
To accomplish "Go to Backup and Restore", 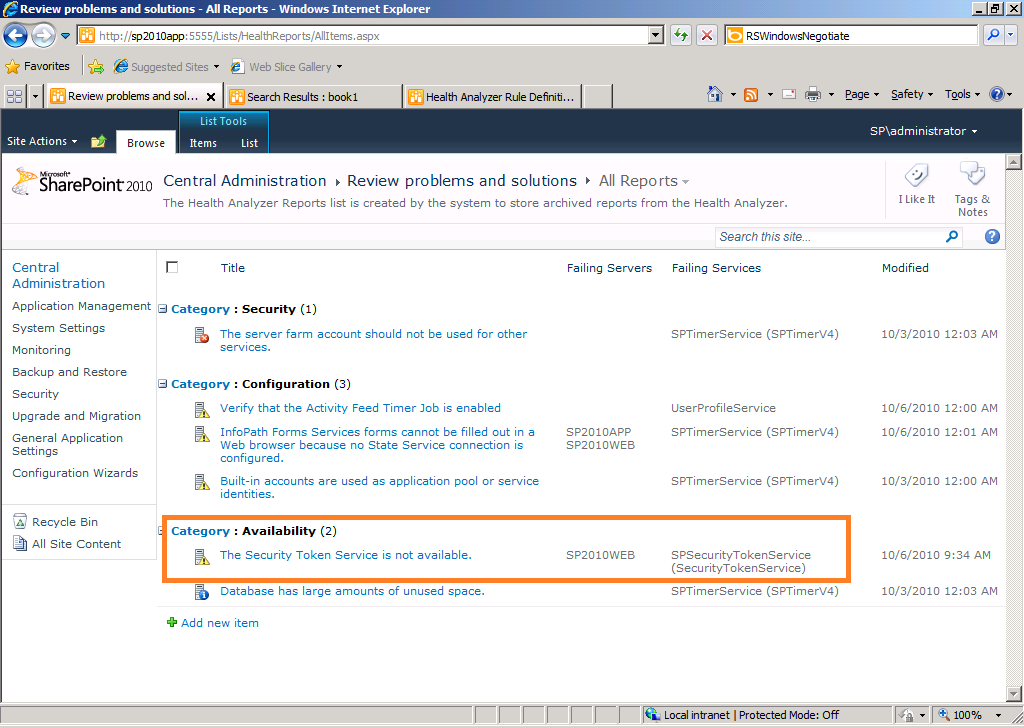I will 69,372.
